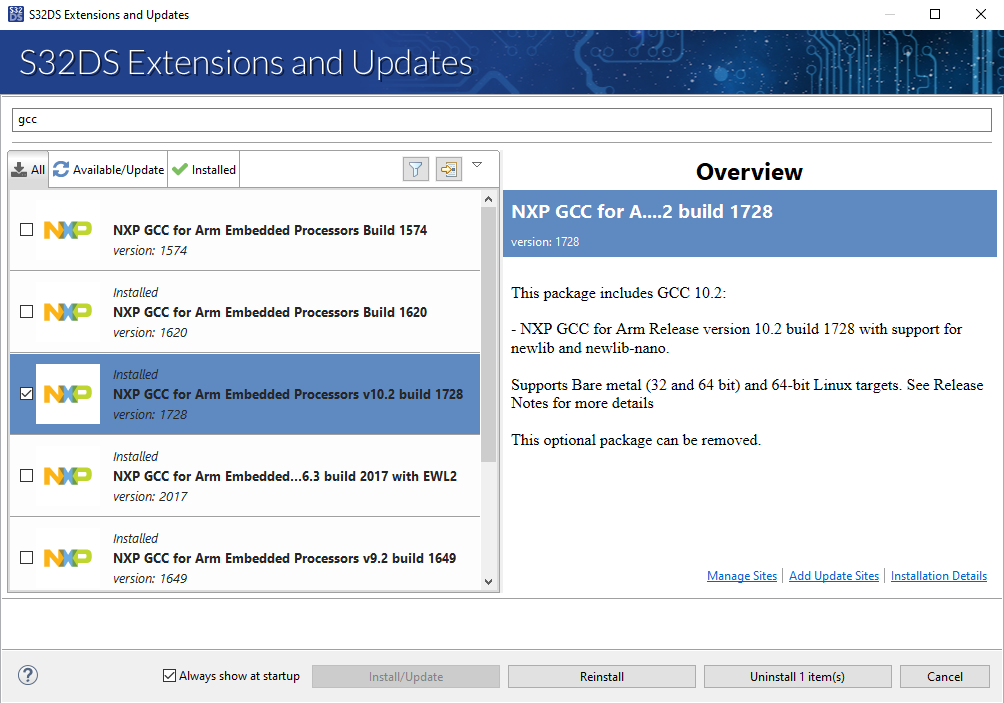Click the help question mark icon
Viewport: 1004px width, 703px height.
point(28,676)
